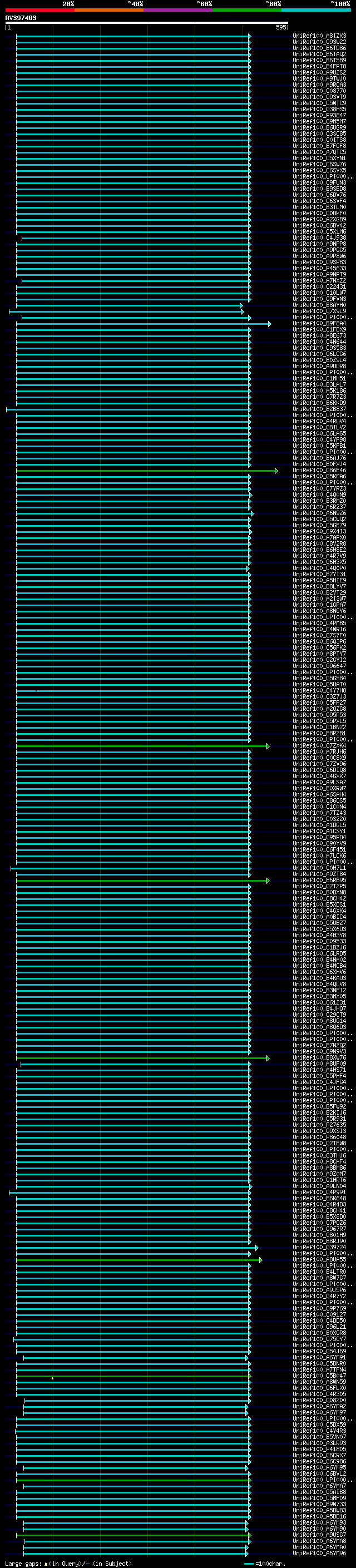This screenshot has height=1568, width=356.
Task: Select hit label UniRef100_A9RQA3
Action: tap(319, 85)
